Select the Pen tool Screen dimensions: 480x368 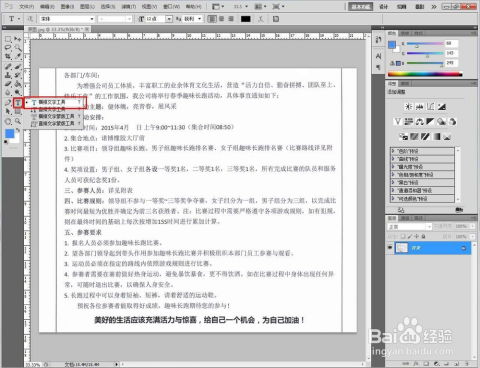pos(8,103)
